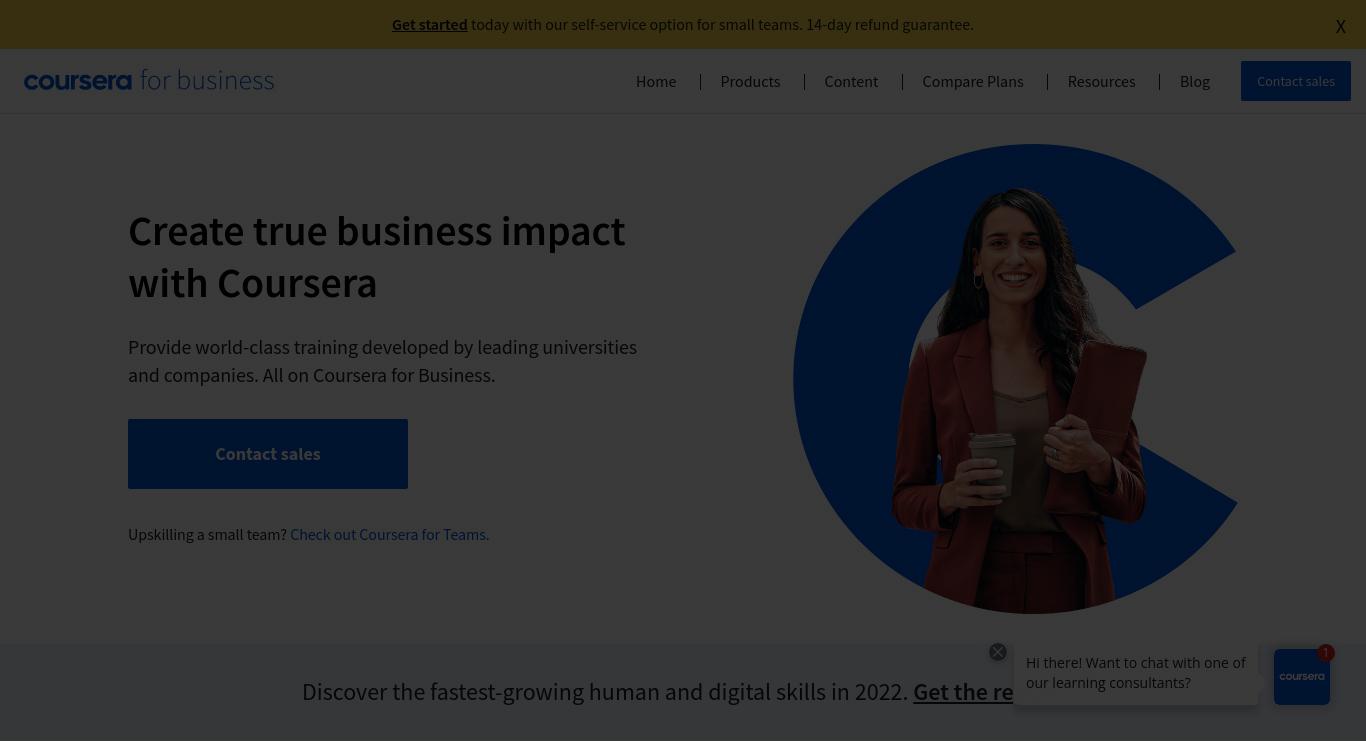Open the Coursera for Business logo link
The width and height of the screenshot is (1366, 741).
(x=149, y=80)
